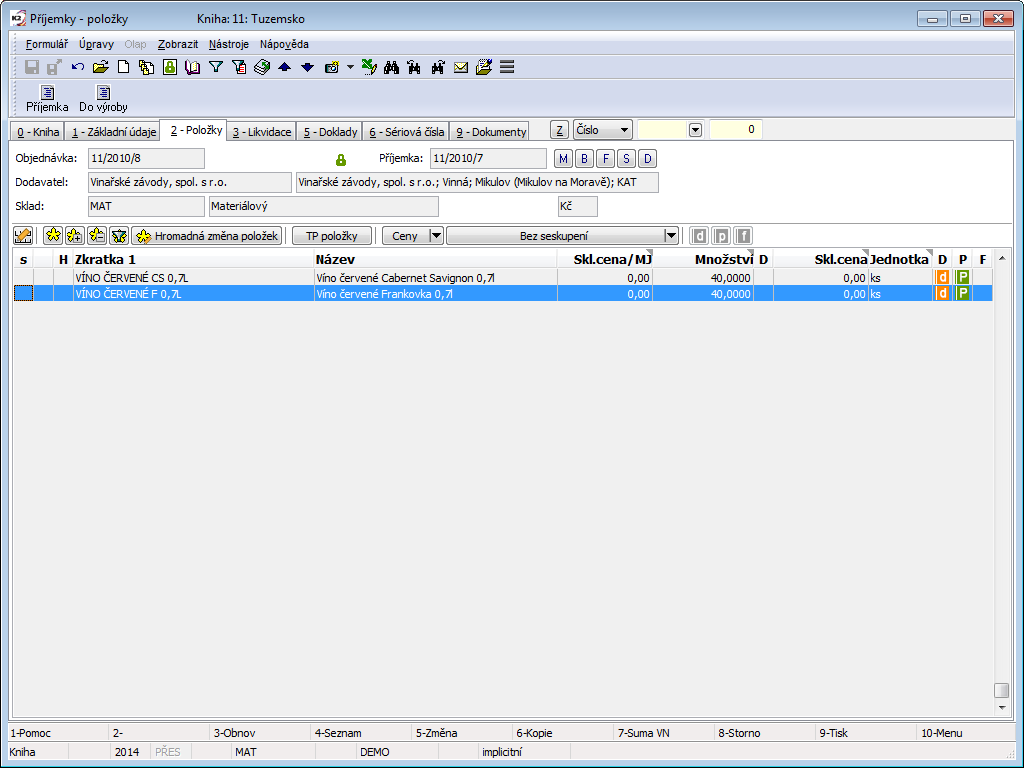
Task: Click the funnel filter icon in toolbar
Action: click(215, 68)
